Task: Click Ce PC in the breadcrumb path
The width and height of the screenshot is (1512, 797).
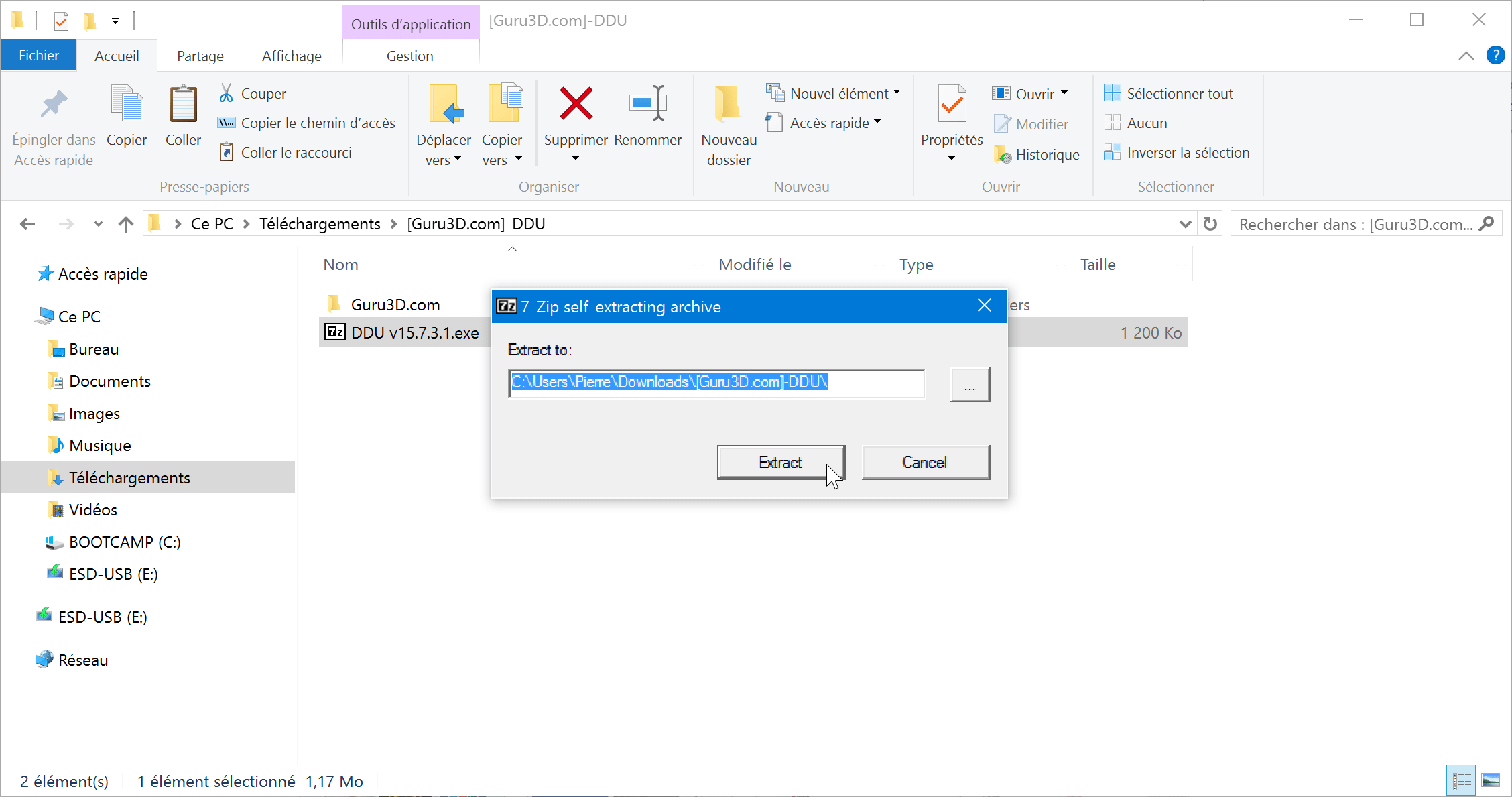Action: pos(212,224)
